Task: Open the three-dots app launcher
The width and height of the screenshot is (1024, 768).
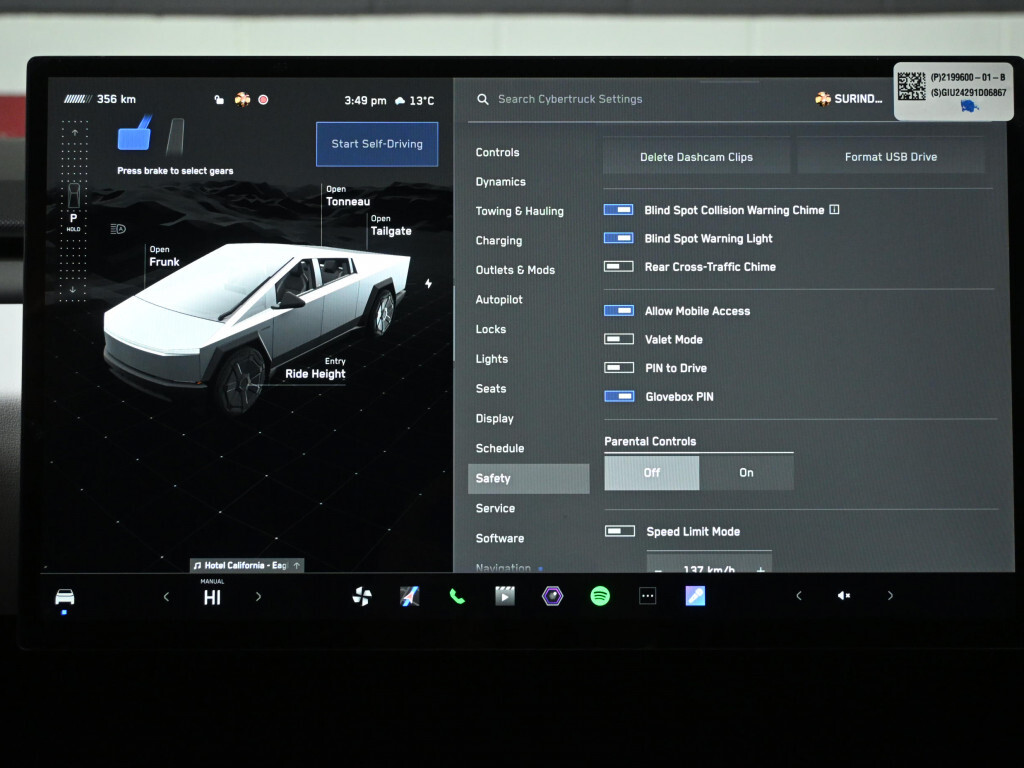Action: pos(647,596)
